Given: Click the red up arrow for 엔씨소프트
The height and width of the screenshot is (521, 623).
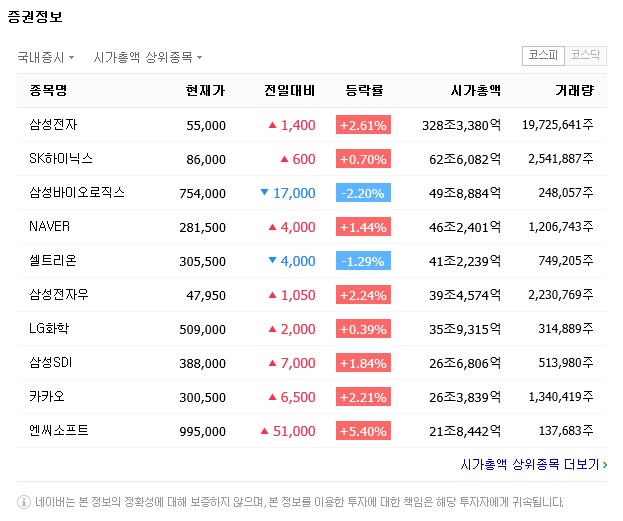Looking at the screenshot, I should click(264, 431).
